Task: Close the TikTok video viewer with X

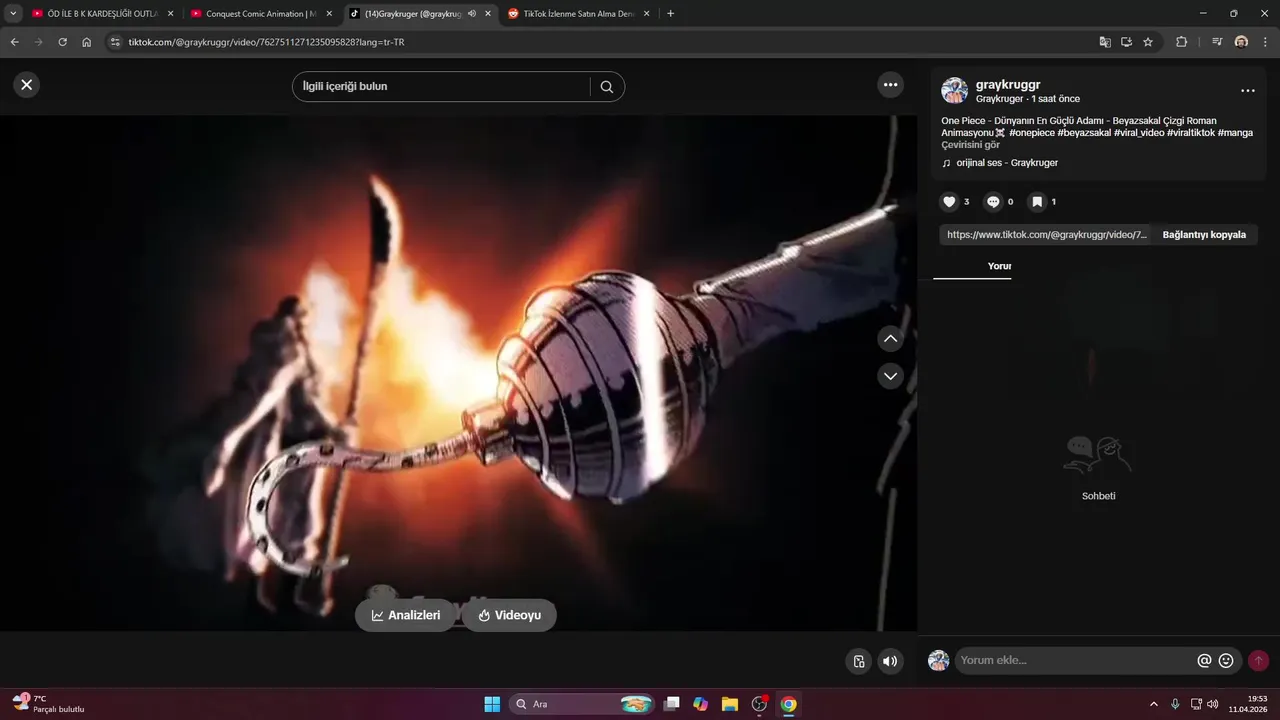Action: (x=27, y=85)
